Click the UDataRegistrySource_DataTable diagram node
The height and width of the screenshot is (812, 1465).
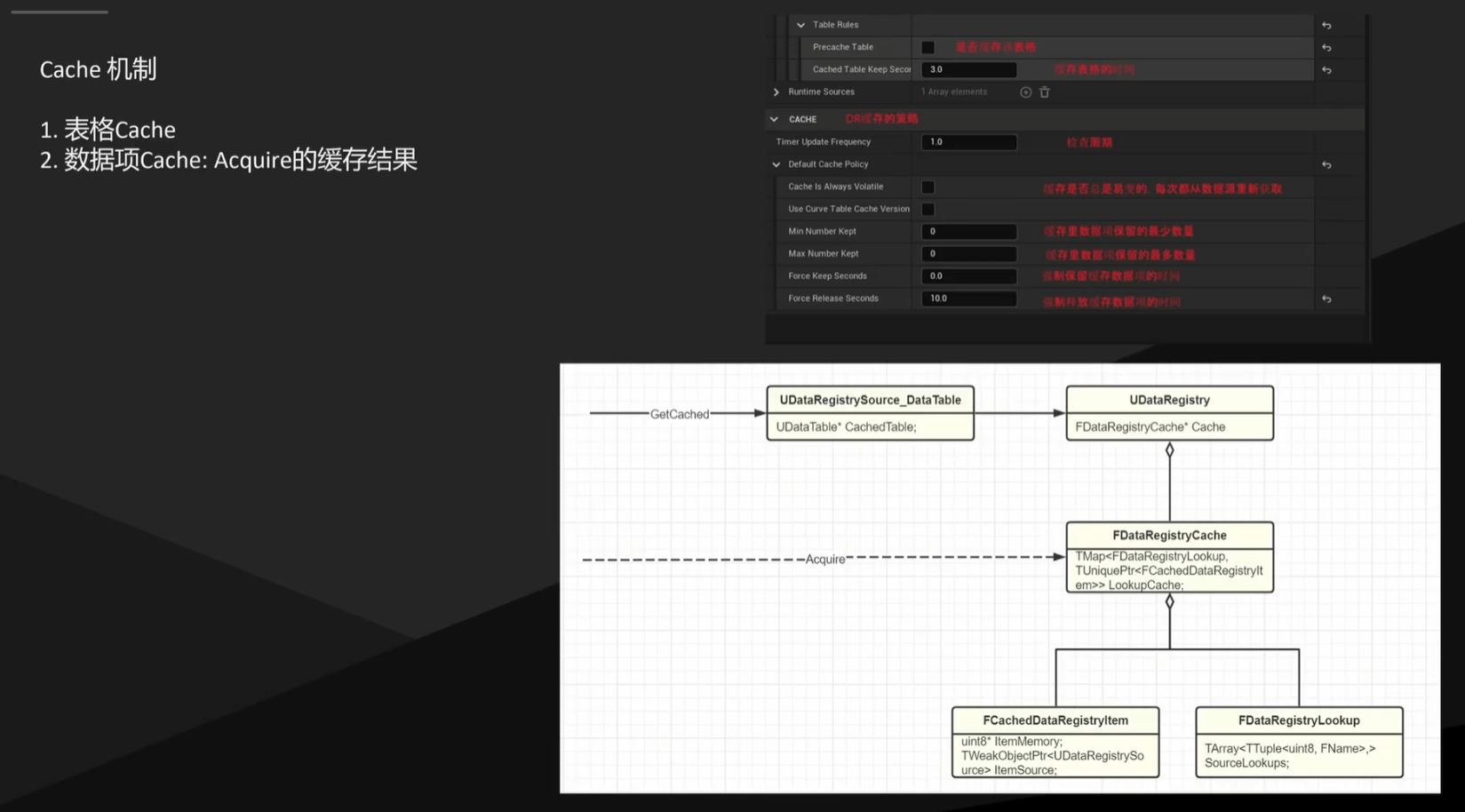point(870,413)
